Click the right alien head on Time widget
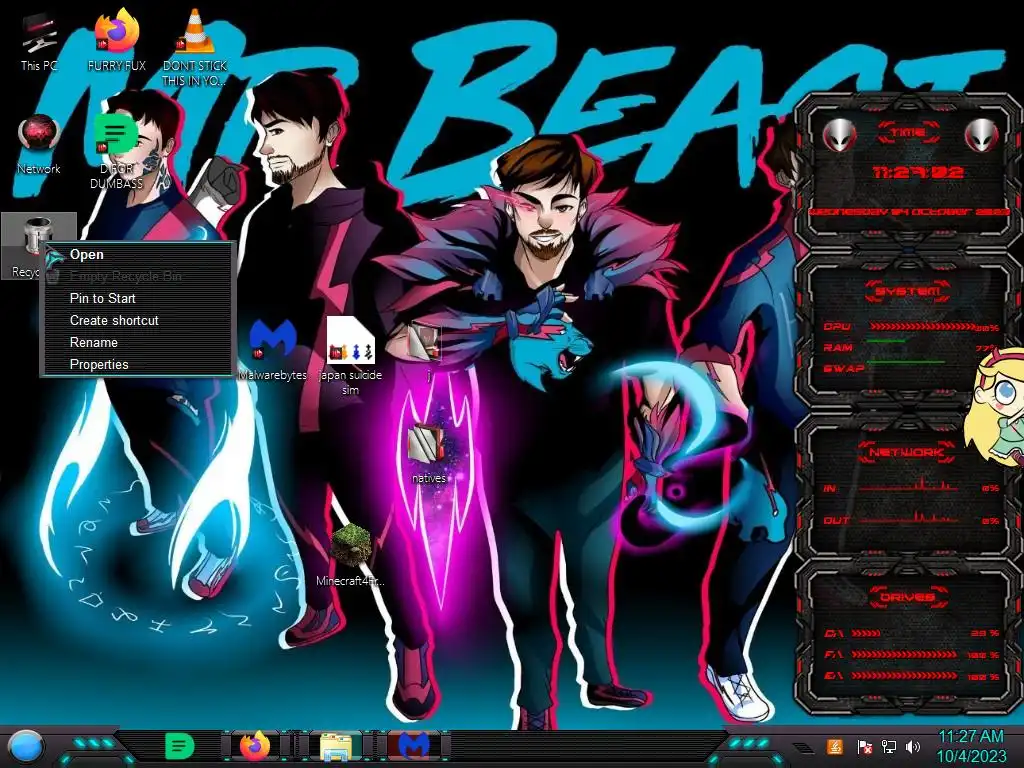This screenshot has height=768, width=1024. pos(981,135)
